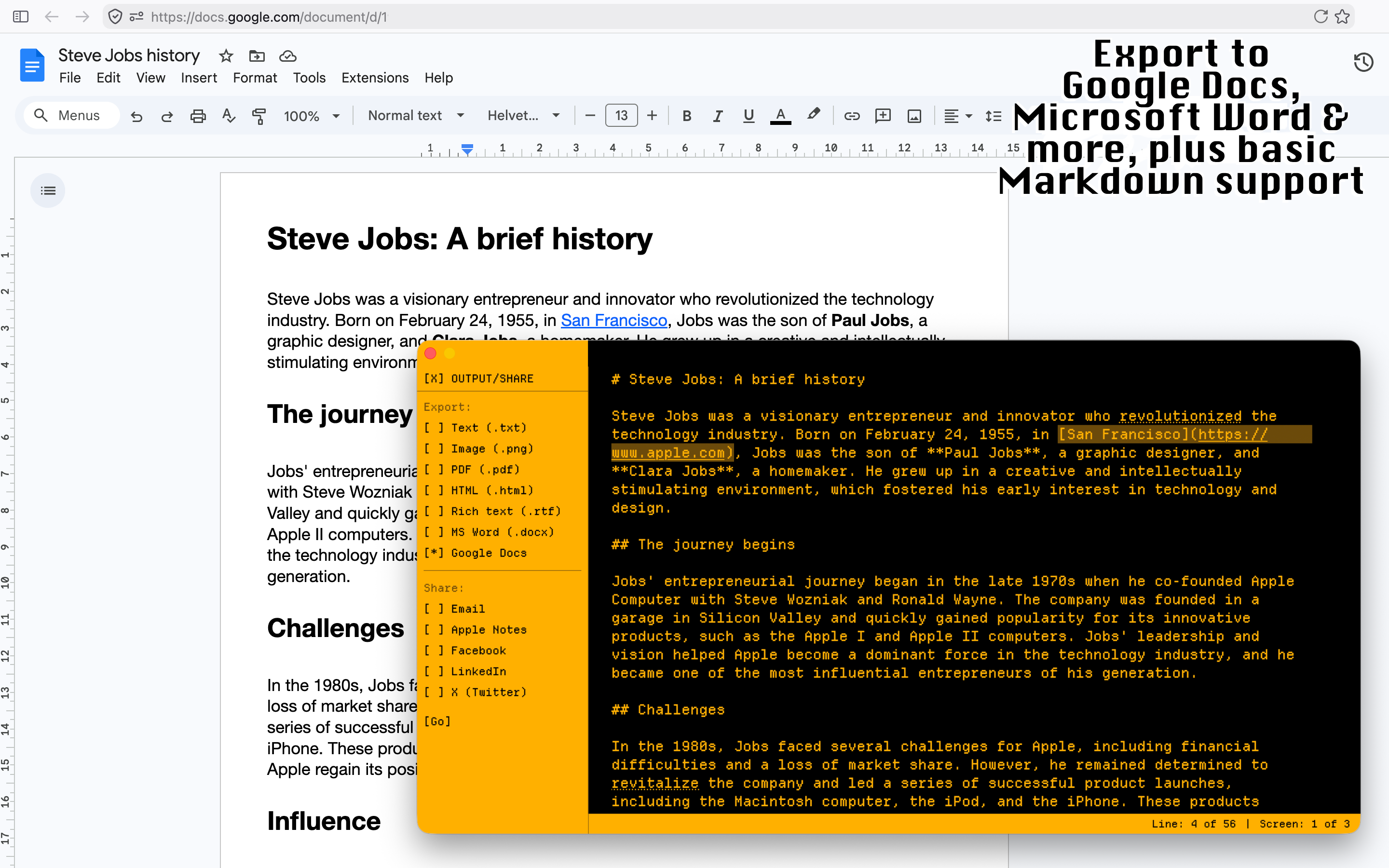
Task: Open version history clock icon
Action: [1364, 62]
